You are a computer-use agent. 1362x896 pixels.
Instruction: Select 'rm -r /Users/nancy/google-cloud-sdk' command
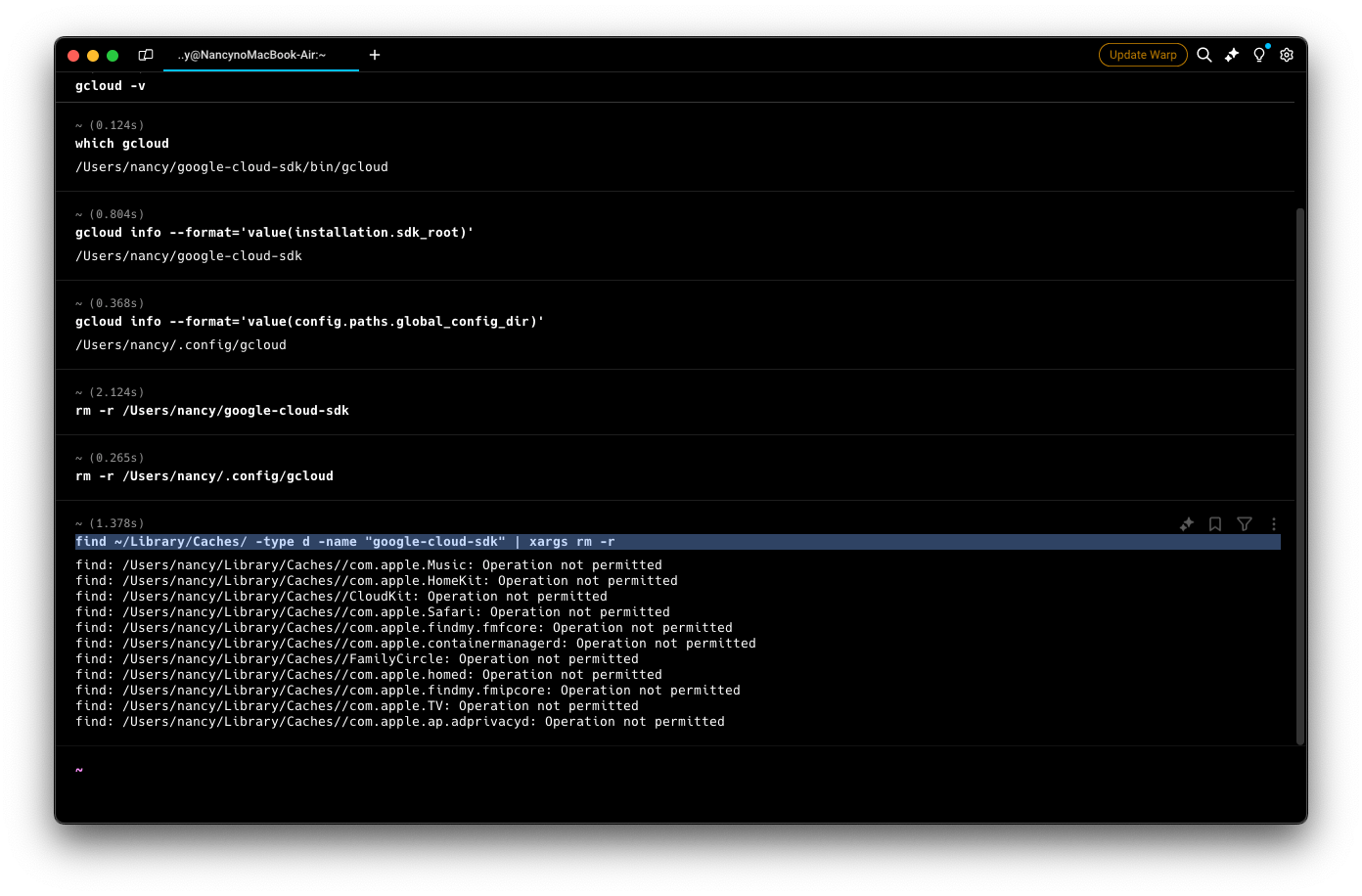[212, 411]
